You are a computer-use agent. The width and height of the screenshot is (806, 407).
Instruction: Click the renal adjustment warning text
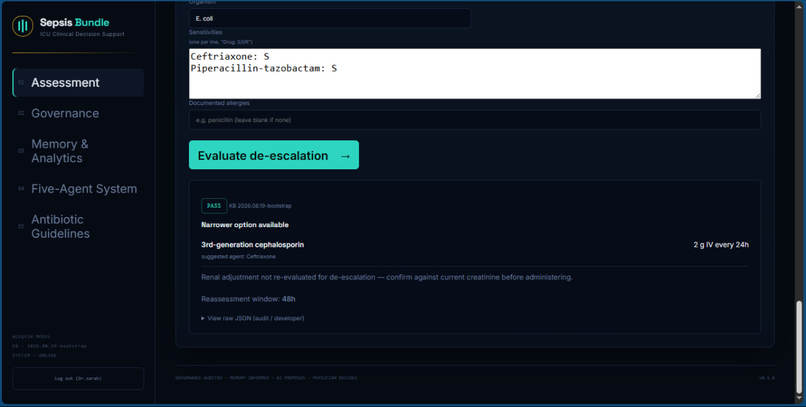point(387,277)
